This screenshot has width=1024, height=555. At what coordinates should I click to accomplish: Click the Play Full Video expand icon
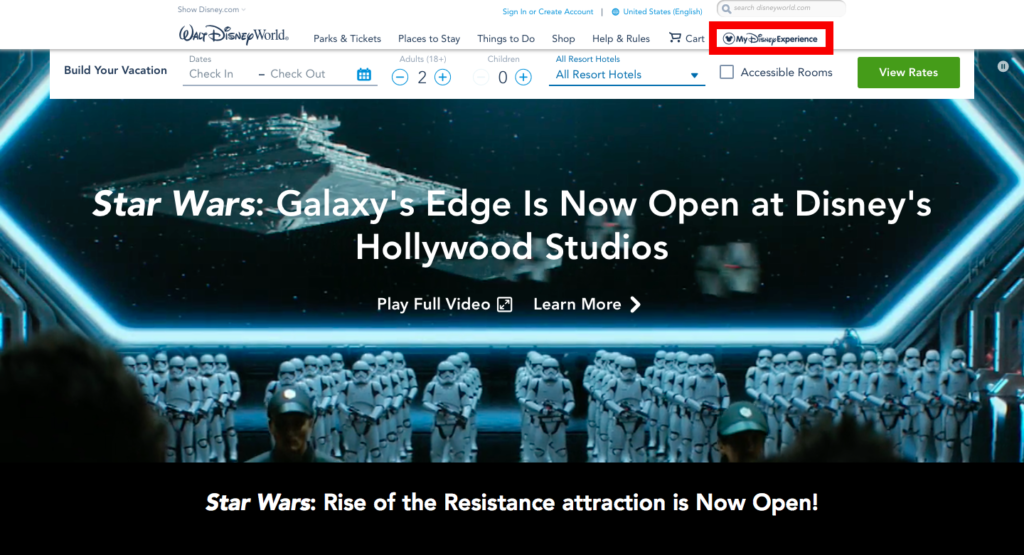pyautogui.click(x=505, y=305)
